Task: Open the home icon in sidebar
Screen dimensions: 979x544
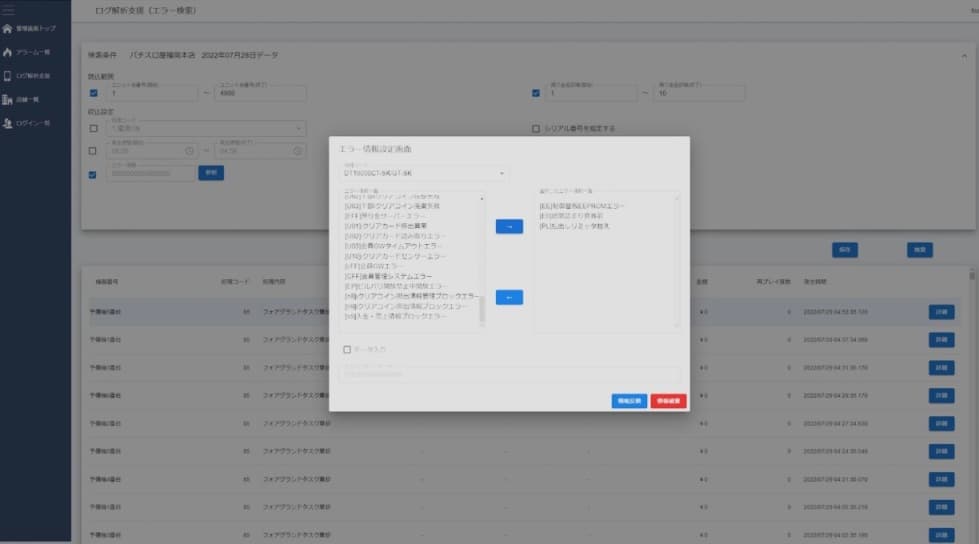Action: [9, 29]
